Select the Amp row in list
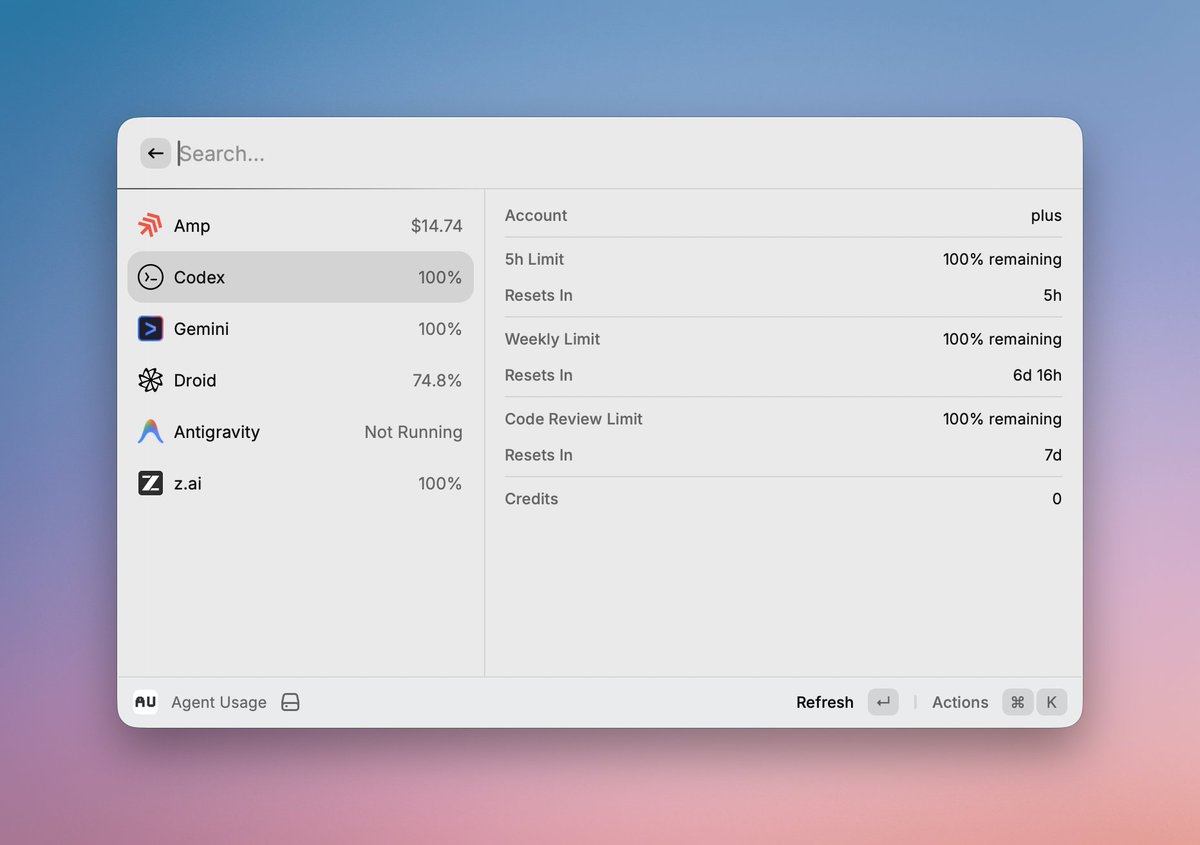This screenshot has height=845, width=1200. 300,226
